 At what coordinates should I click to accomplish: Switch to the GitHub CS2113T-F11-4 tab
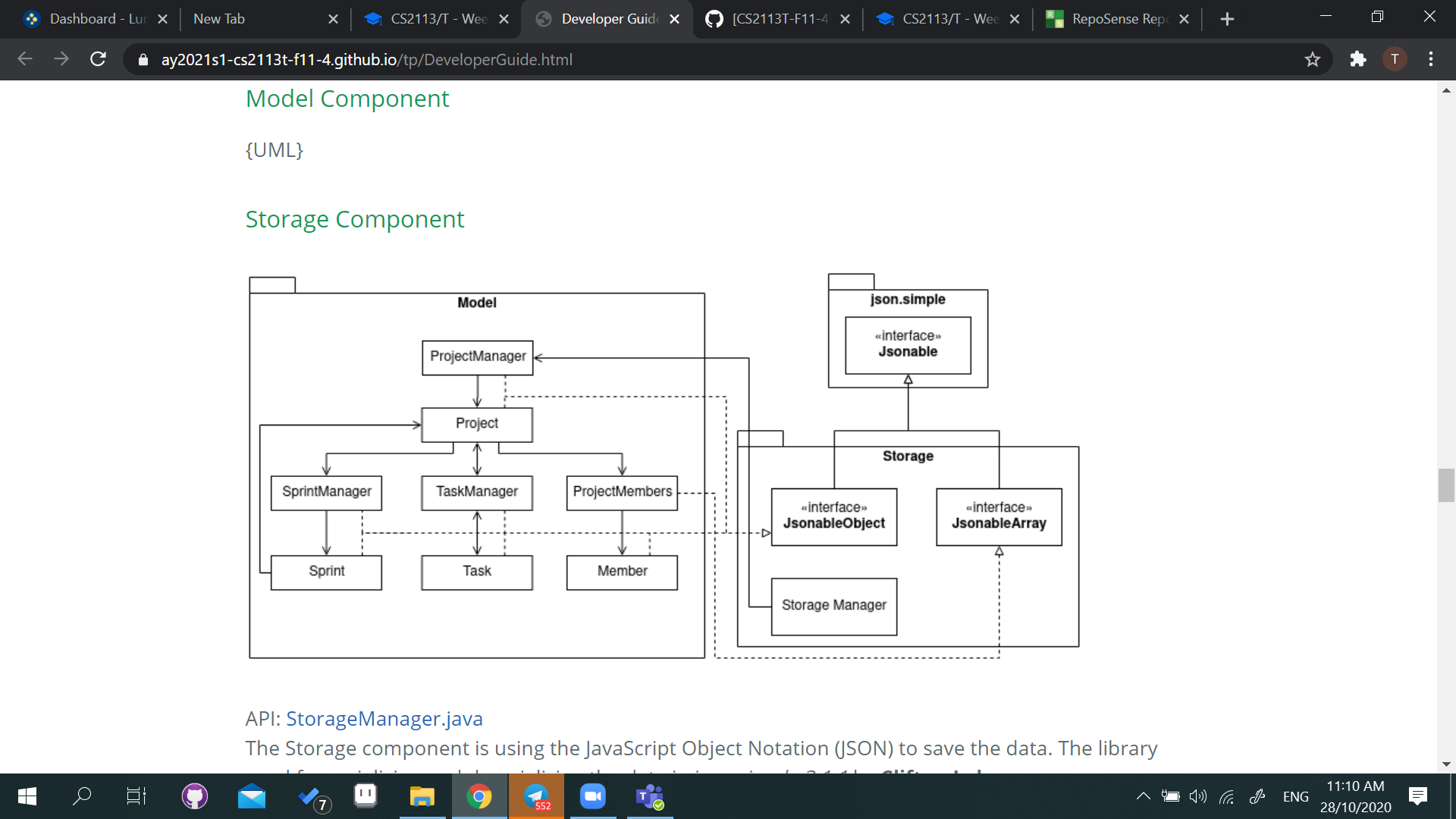point(777,19)
